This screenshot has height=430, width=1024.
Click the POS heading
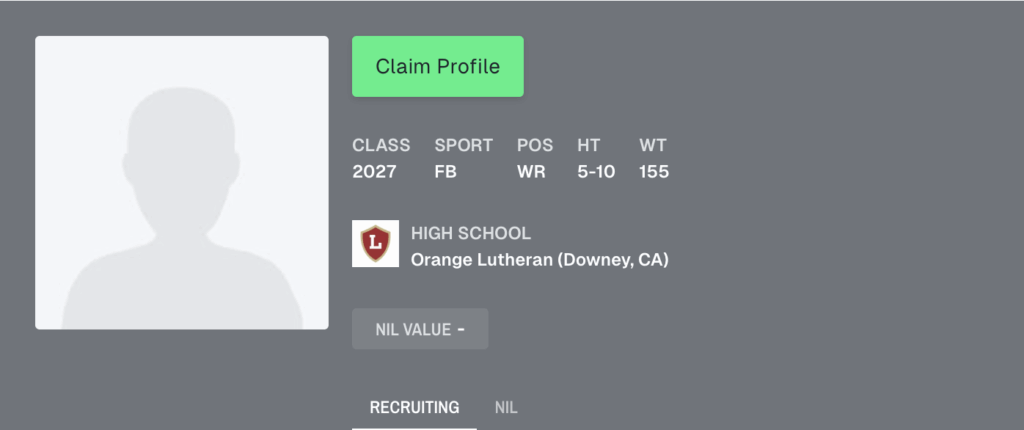[x=535, y=145]
